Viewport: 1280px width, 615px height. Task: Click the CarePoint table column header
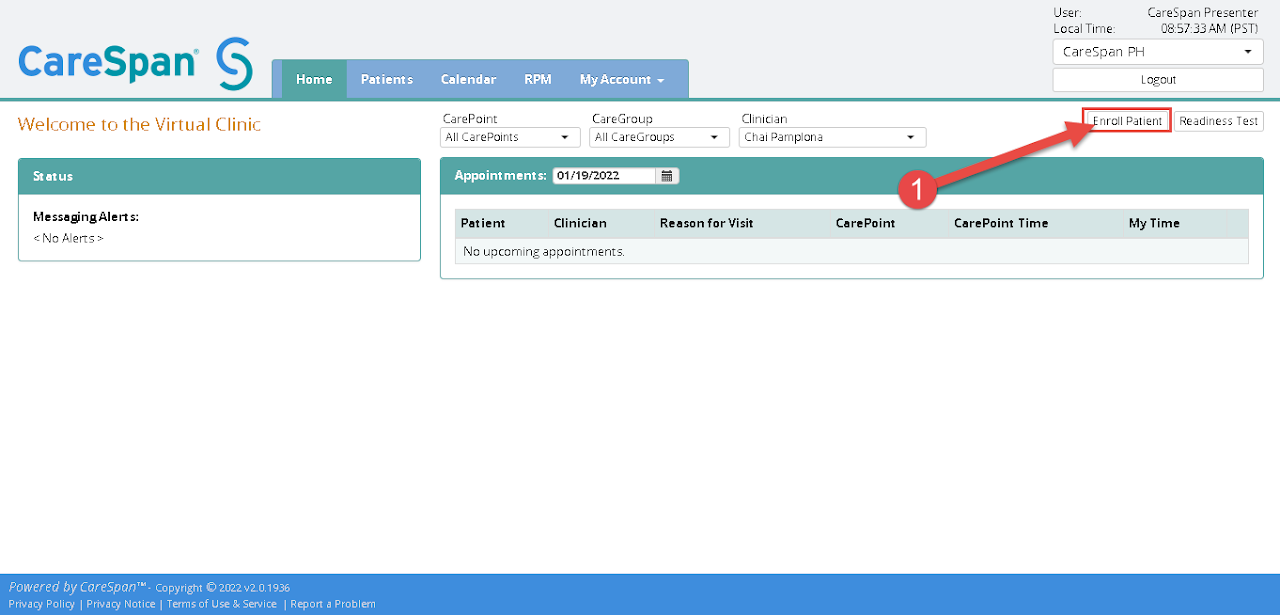pos(866,223)
